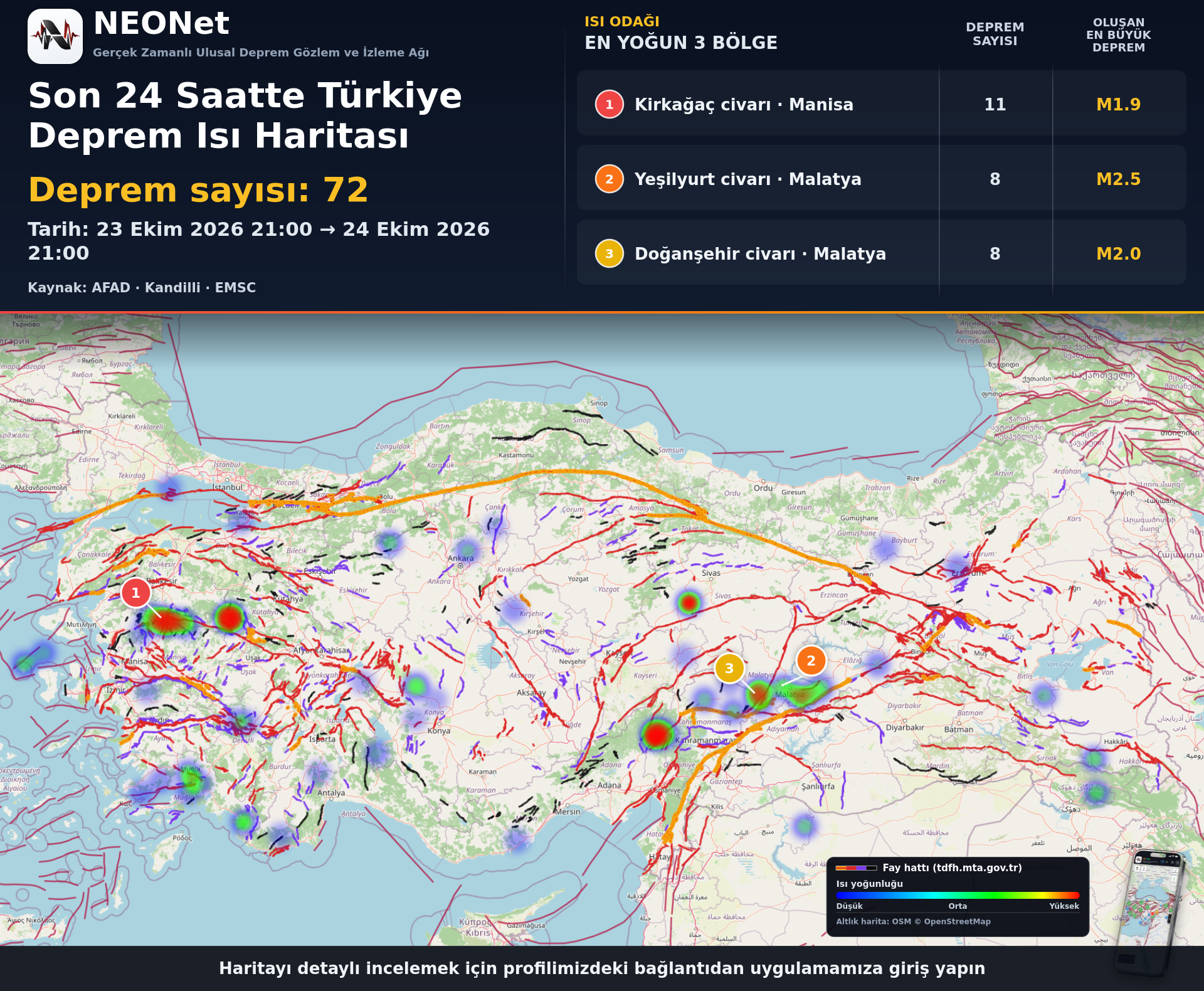Select map marker 1 near Manisa
This screenshot has width=1204, height=991.
[135, 593]
